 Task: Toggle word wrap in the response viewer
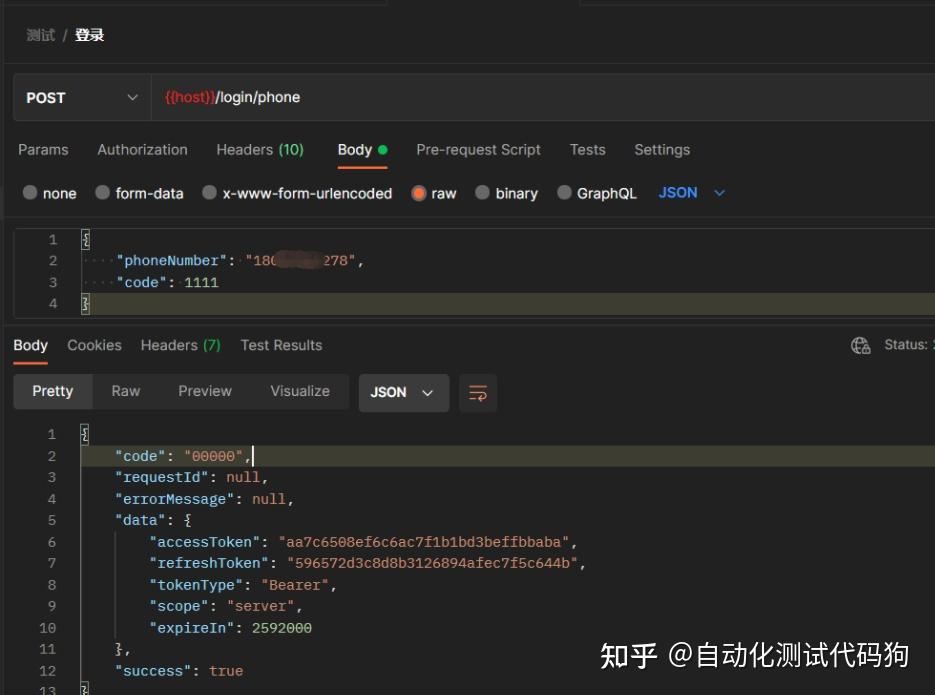click(478, 393)
